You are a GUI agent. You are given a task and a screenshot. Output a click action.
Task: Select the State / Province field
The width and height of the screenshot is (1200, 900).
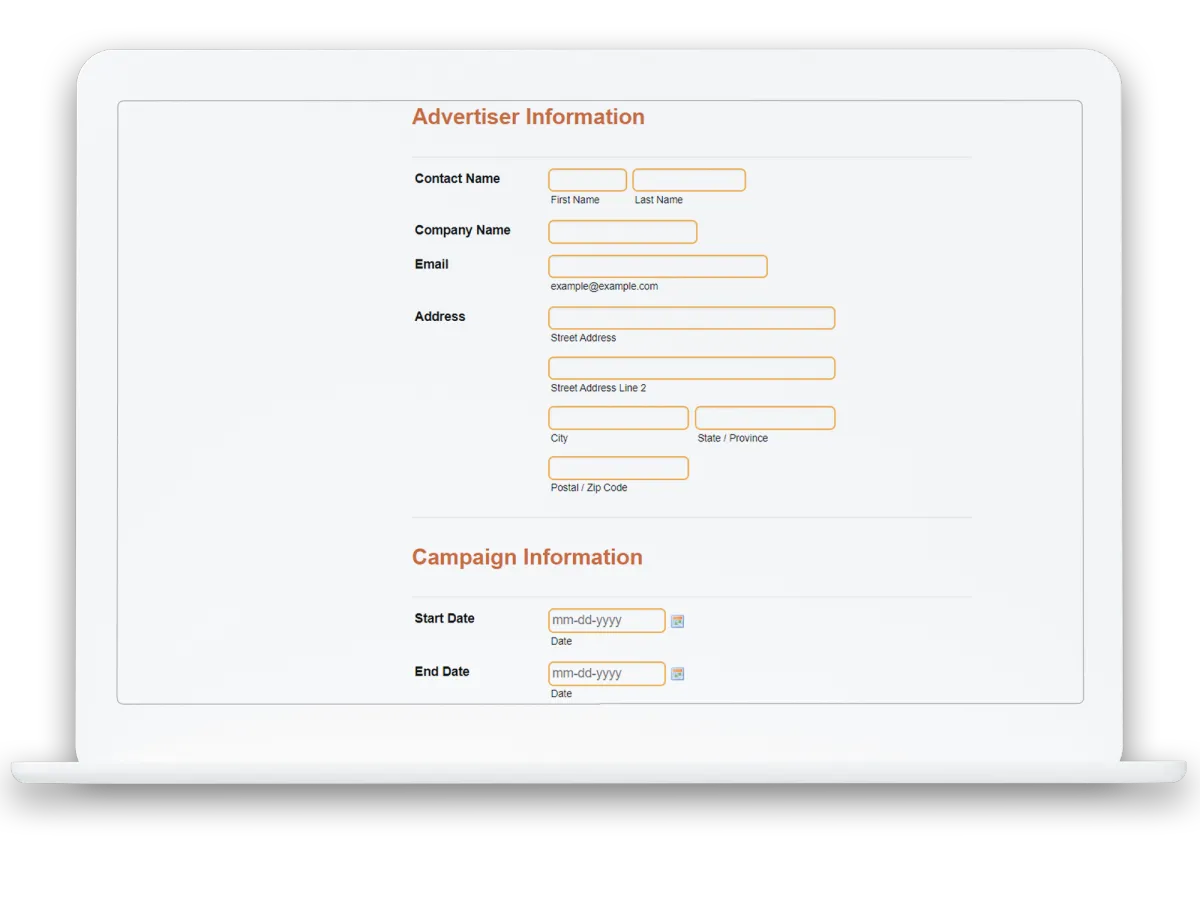tap(765, 418)
